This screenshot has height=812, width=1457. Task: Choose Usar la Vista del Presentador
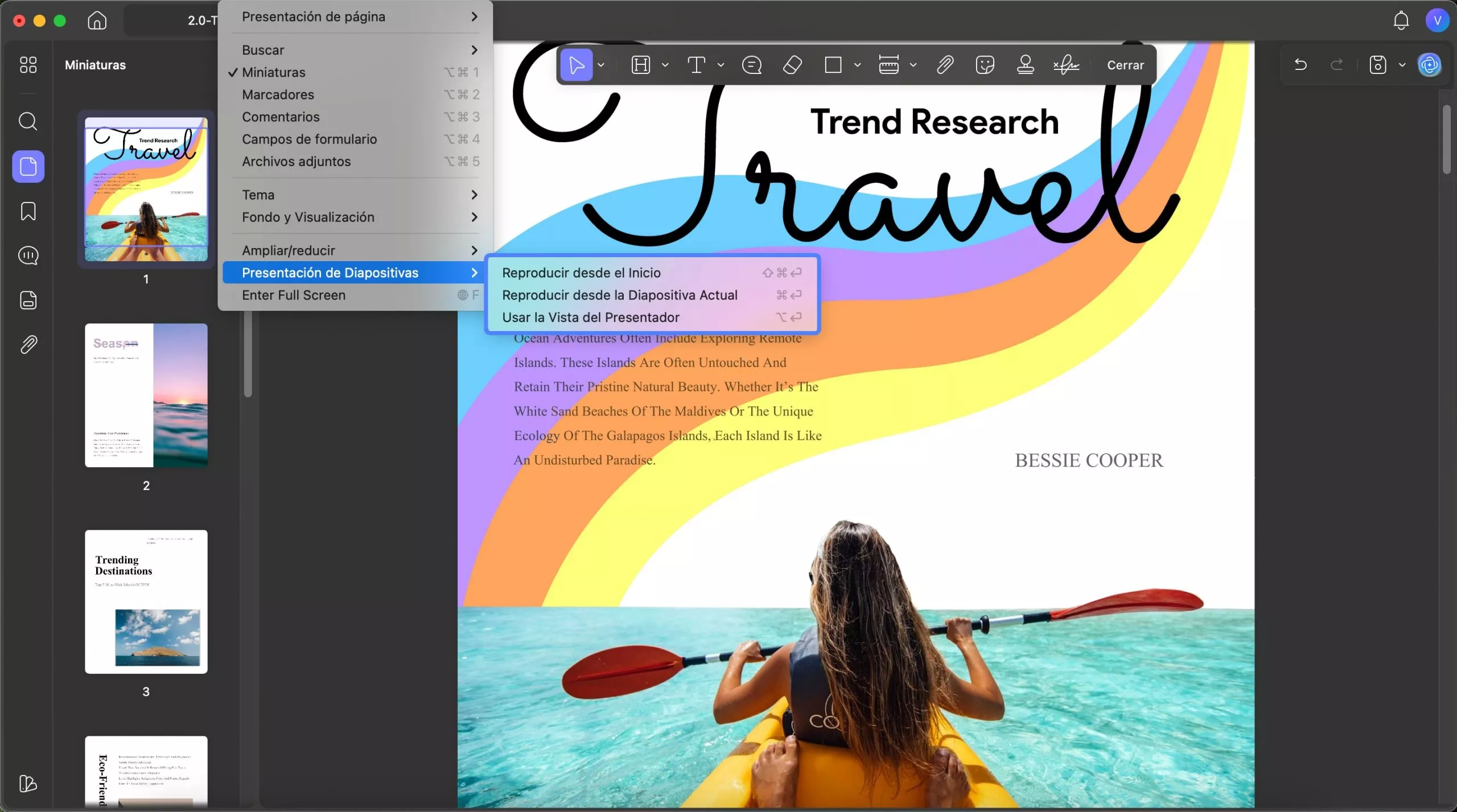[x=652, y=317]
